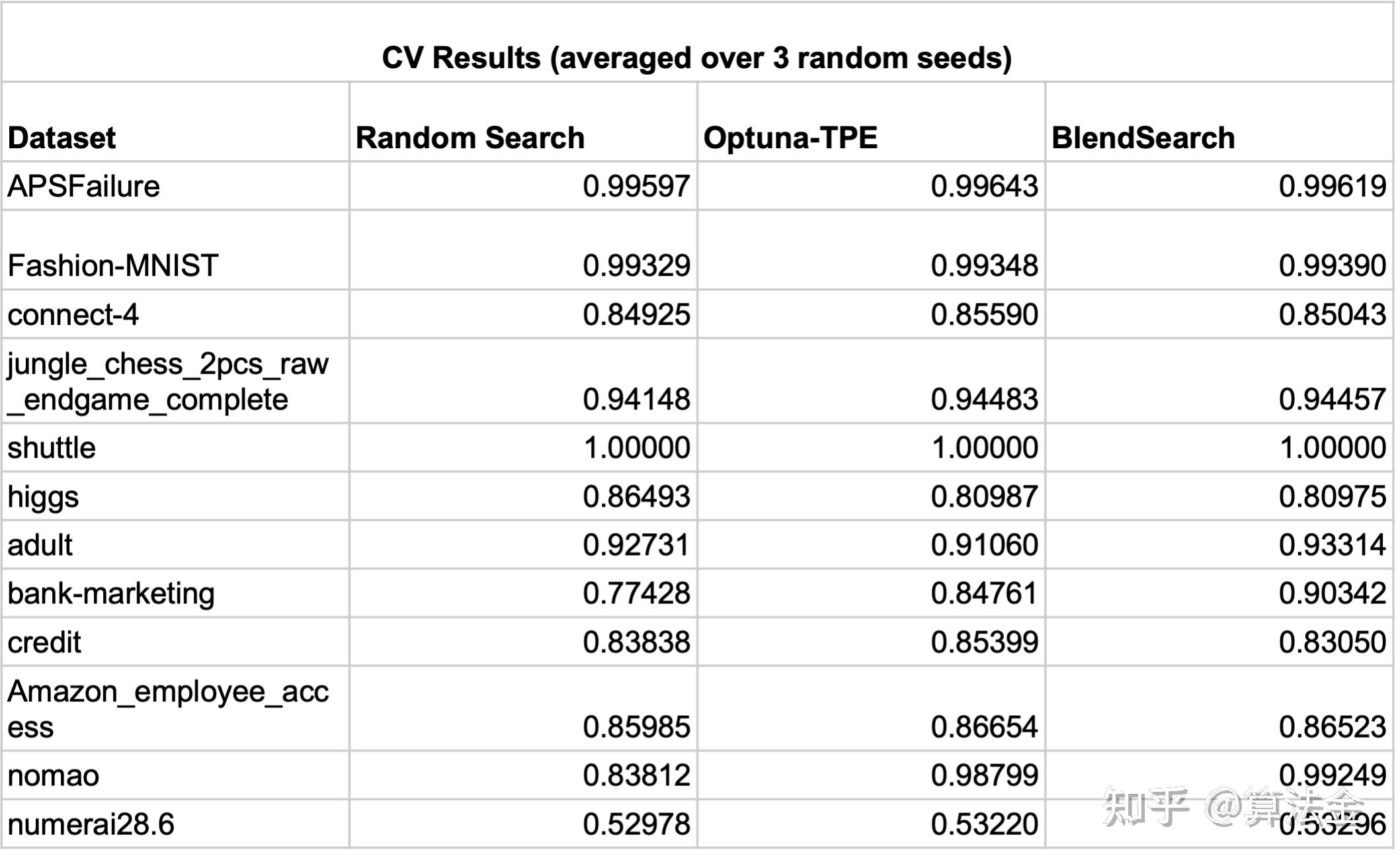
Task: Click the BlendSearch column header
Action: point(1143,138)
